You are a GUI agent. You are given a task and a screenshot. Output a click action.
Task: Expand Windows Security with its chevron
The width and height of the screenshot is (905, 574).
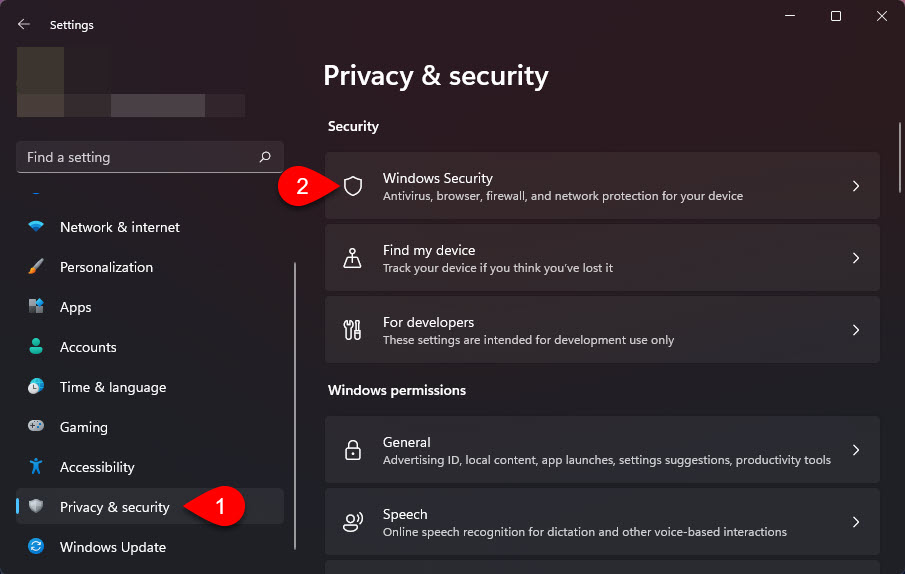coord(856,186)
